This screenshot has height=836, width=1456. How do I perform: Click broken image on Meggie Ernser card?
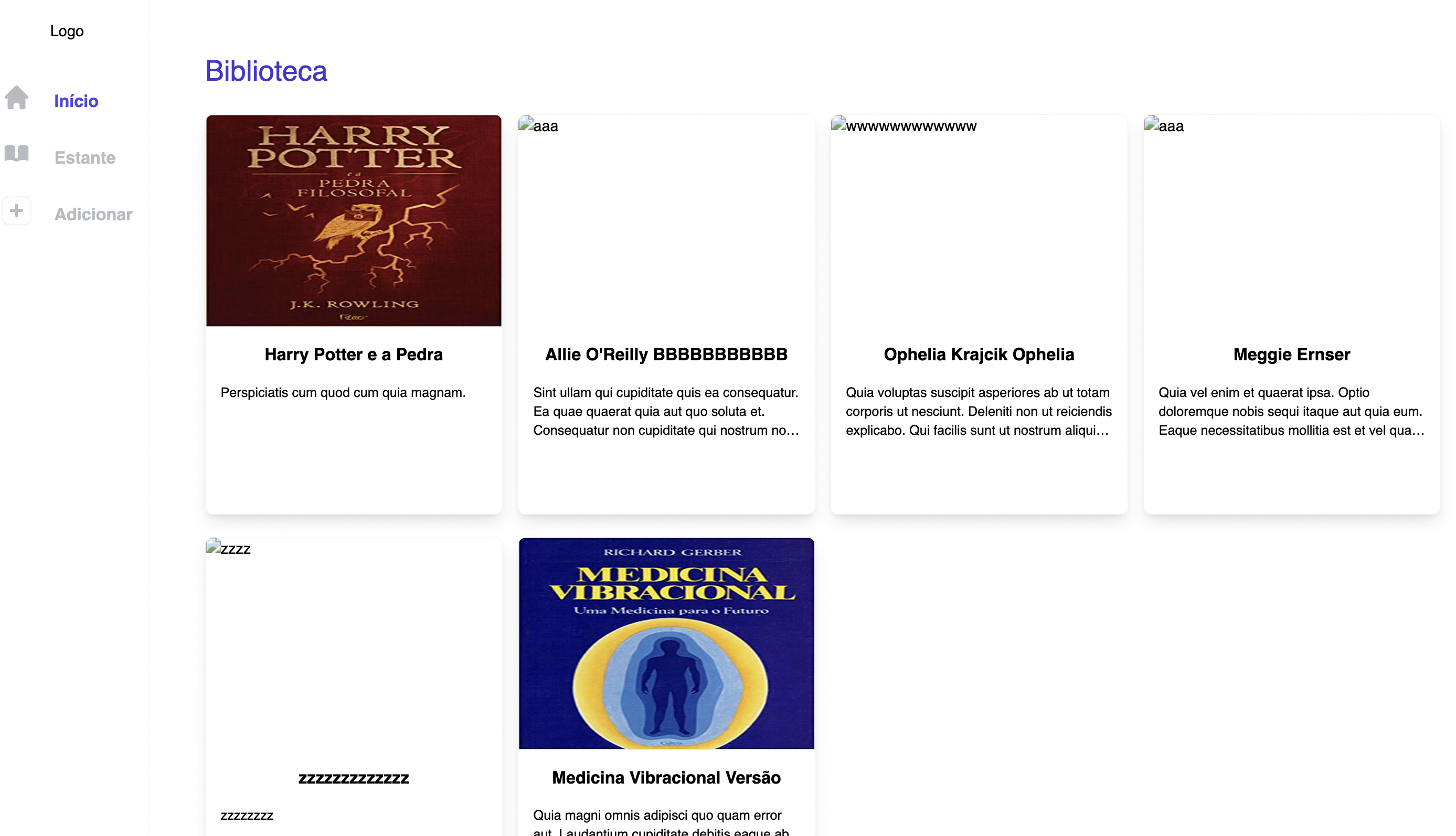(1164, 125)
